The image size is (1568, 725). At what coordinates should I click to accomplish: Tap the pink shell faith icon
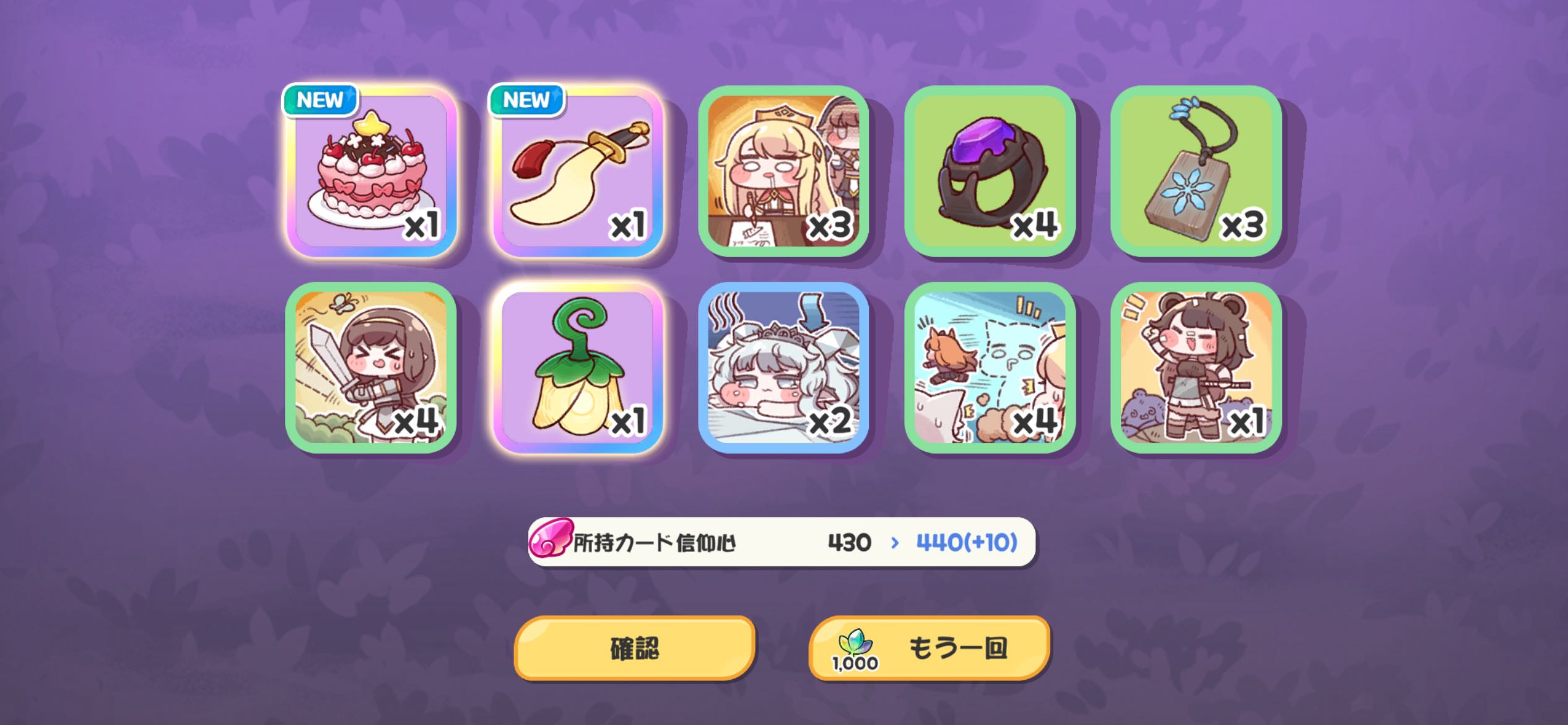tap(551, 538)
